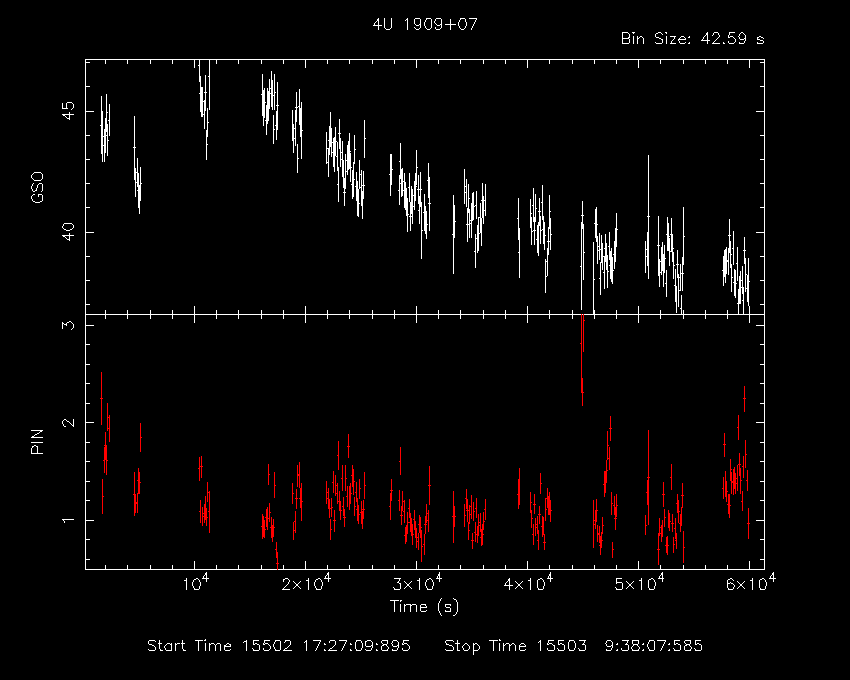Click the time axis label 3×10^4
The width and height of the screenshot is (850, 680).
pos(417,583)
